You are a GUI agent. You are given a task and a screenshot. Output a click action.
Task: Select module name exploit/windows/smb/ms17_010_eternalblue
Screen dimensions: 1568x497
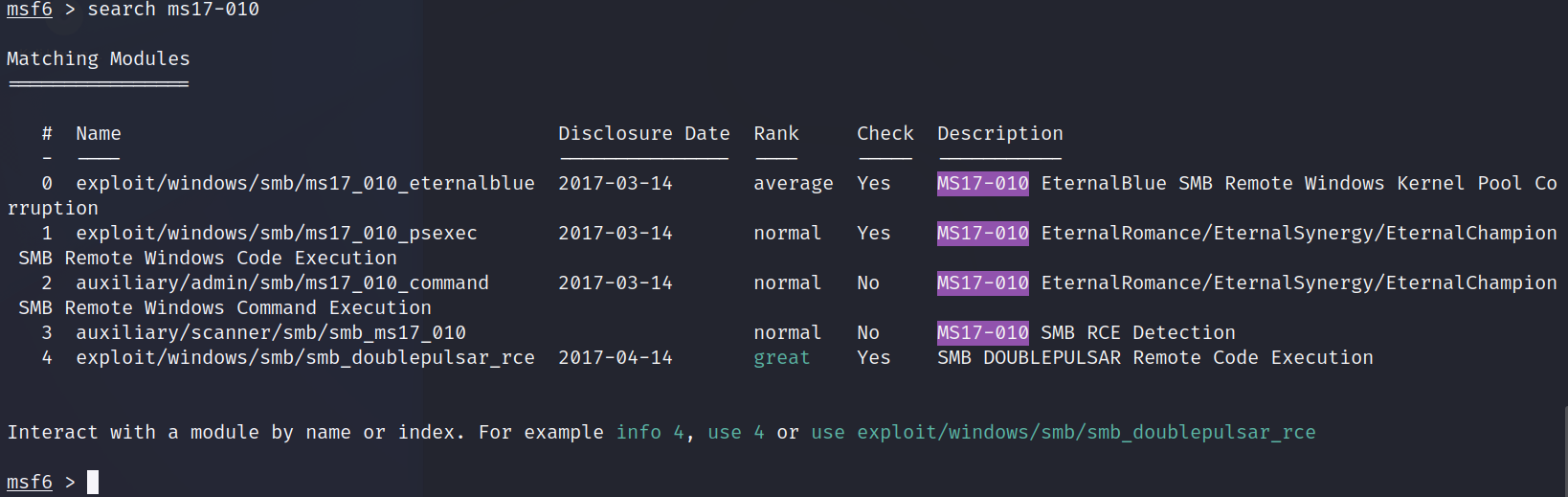[305, 183]
